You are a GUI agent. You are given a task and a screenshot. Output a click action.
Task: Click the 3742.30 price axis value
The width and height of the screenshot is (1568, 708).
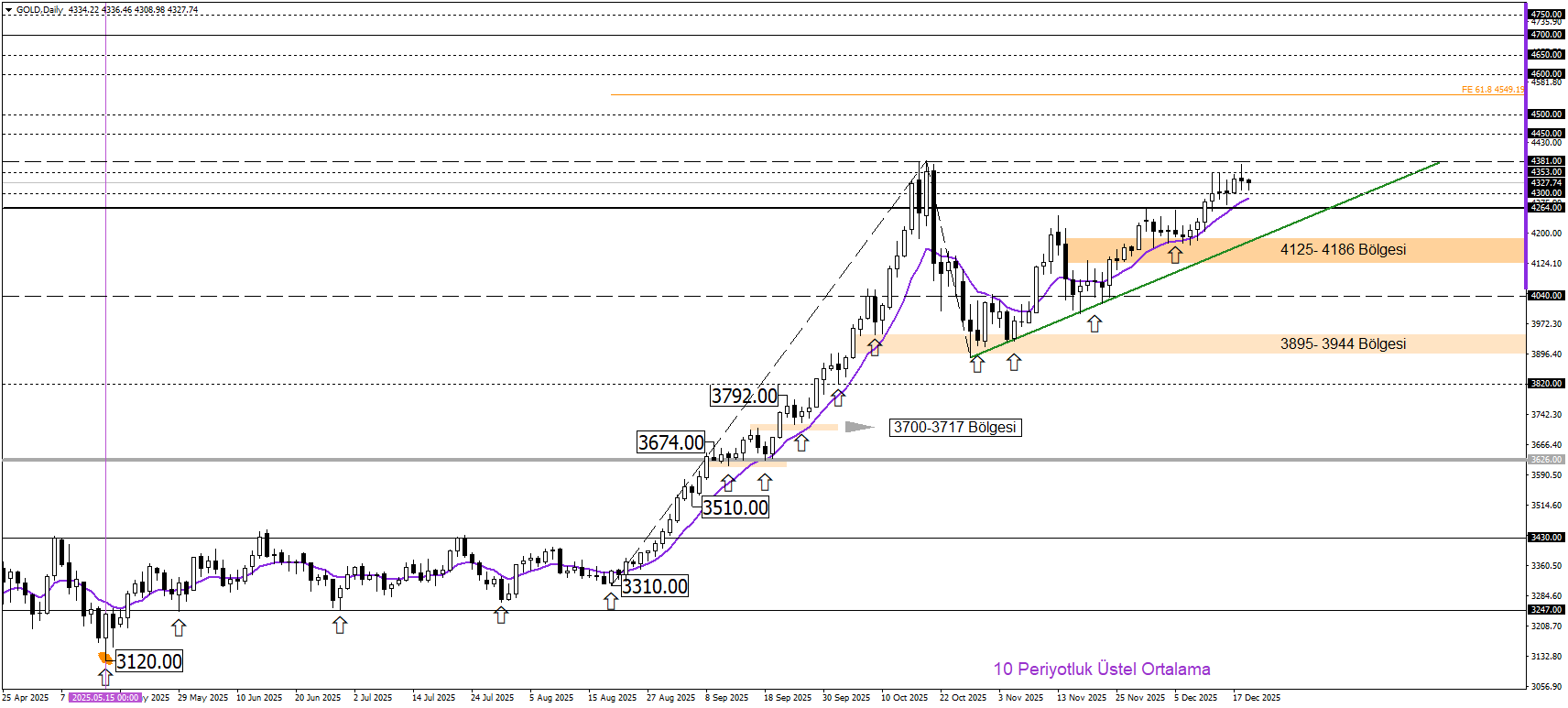tap(1546, 415)
